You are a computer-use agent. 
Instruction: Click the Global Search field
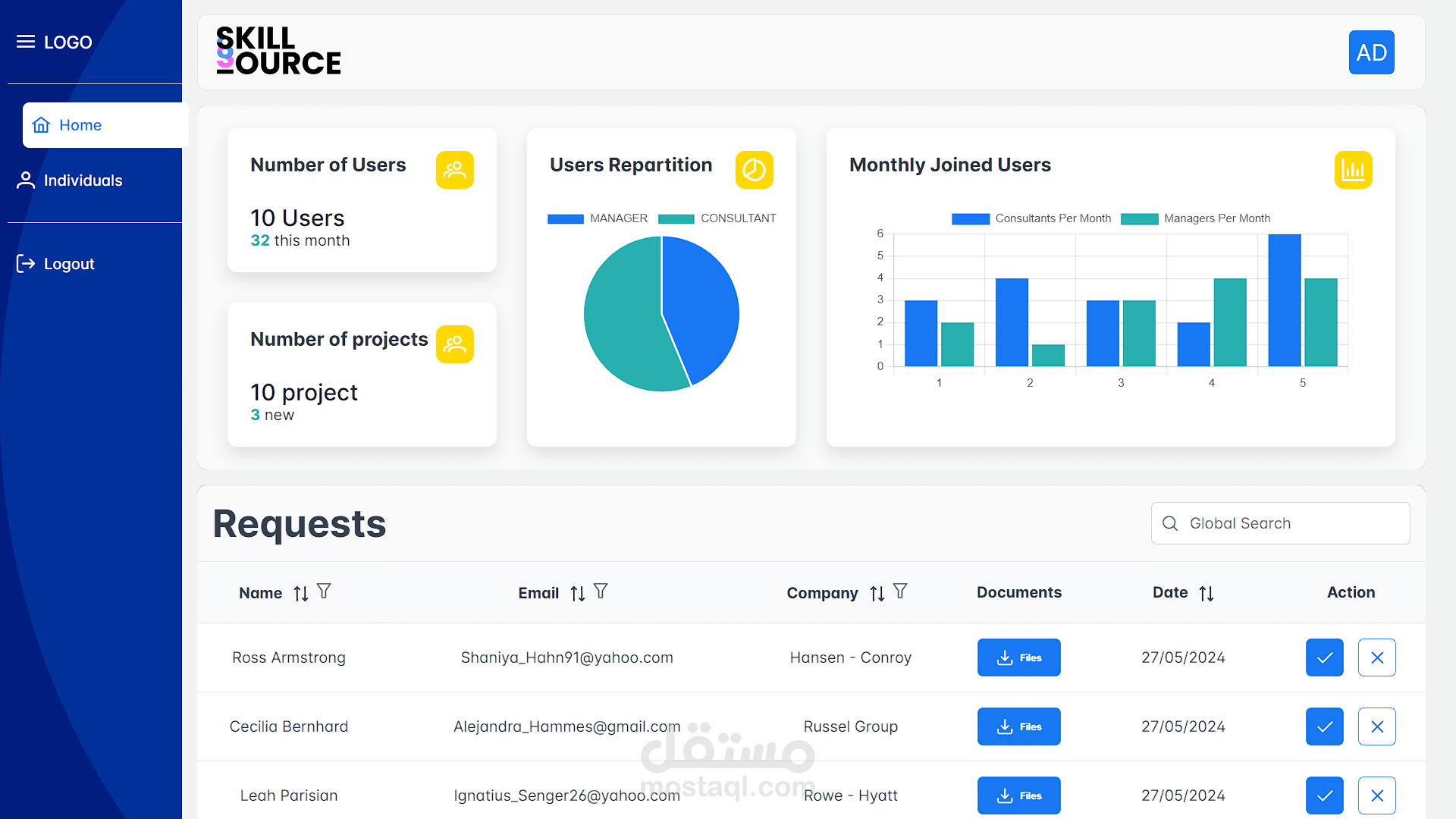(1281, 523)
